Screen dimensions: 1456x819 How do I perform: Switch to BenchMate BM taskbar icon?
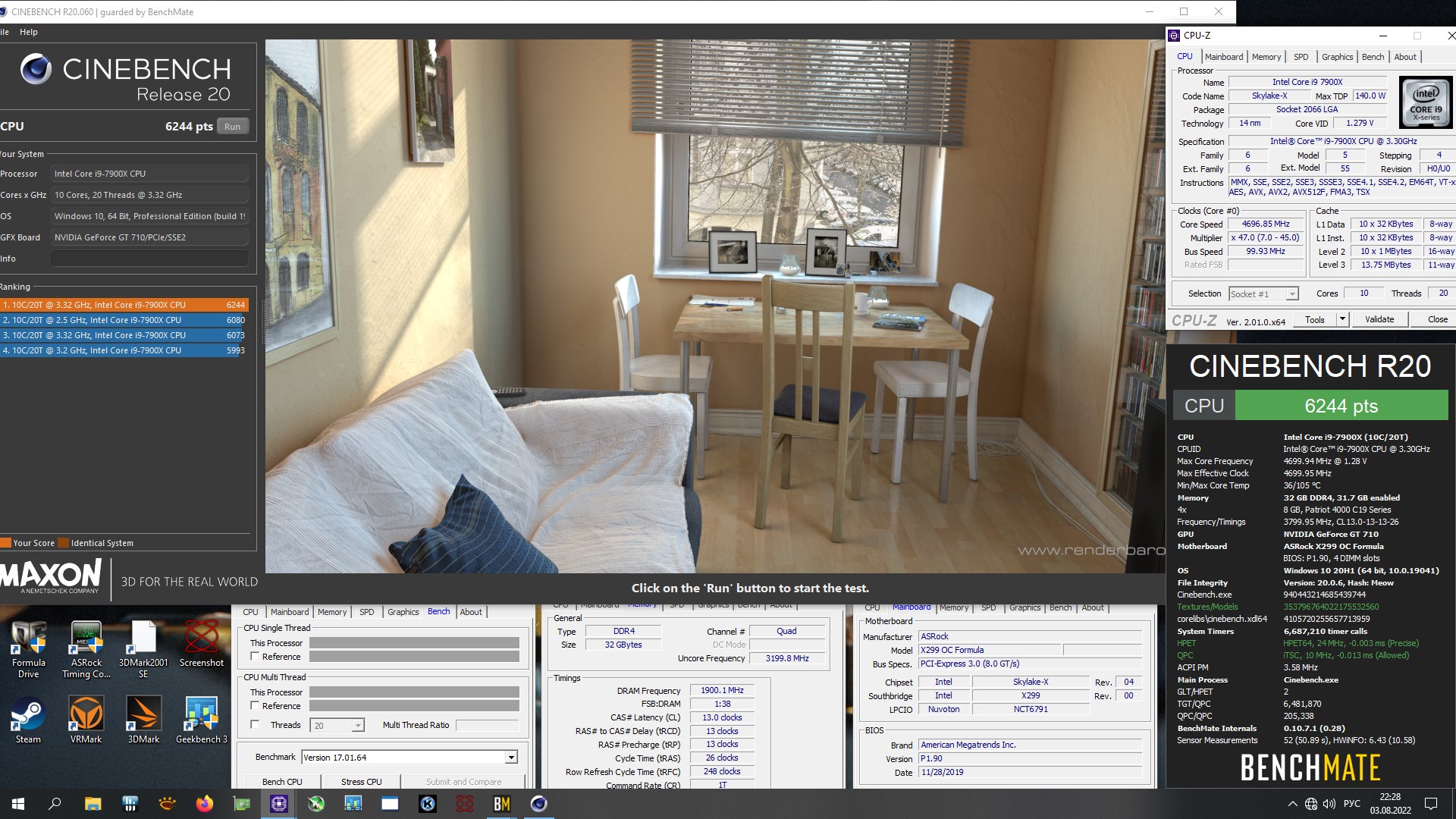pos(501,804)
